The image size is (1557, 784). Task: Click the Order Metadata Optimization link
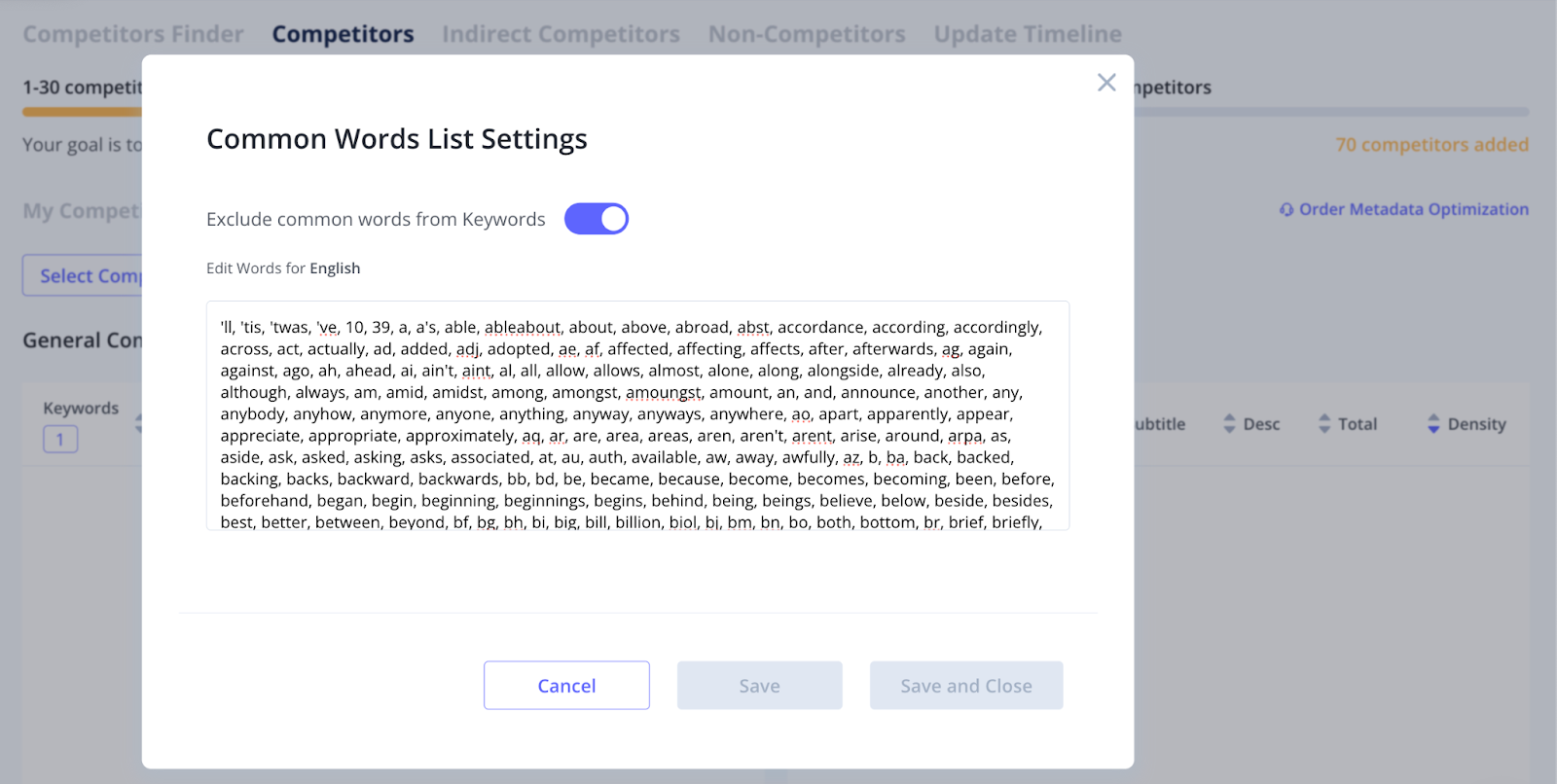(x=1413, y=209)
